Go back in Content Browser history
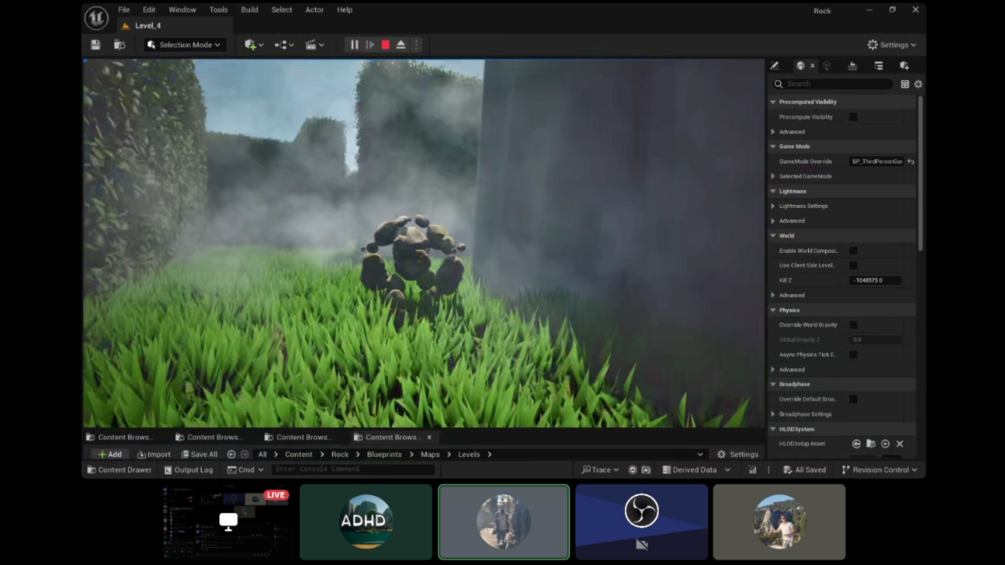This screenshot has width=1005, height=565. click(231, 454)
